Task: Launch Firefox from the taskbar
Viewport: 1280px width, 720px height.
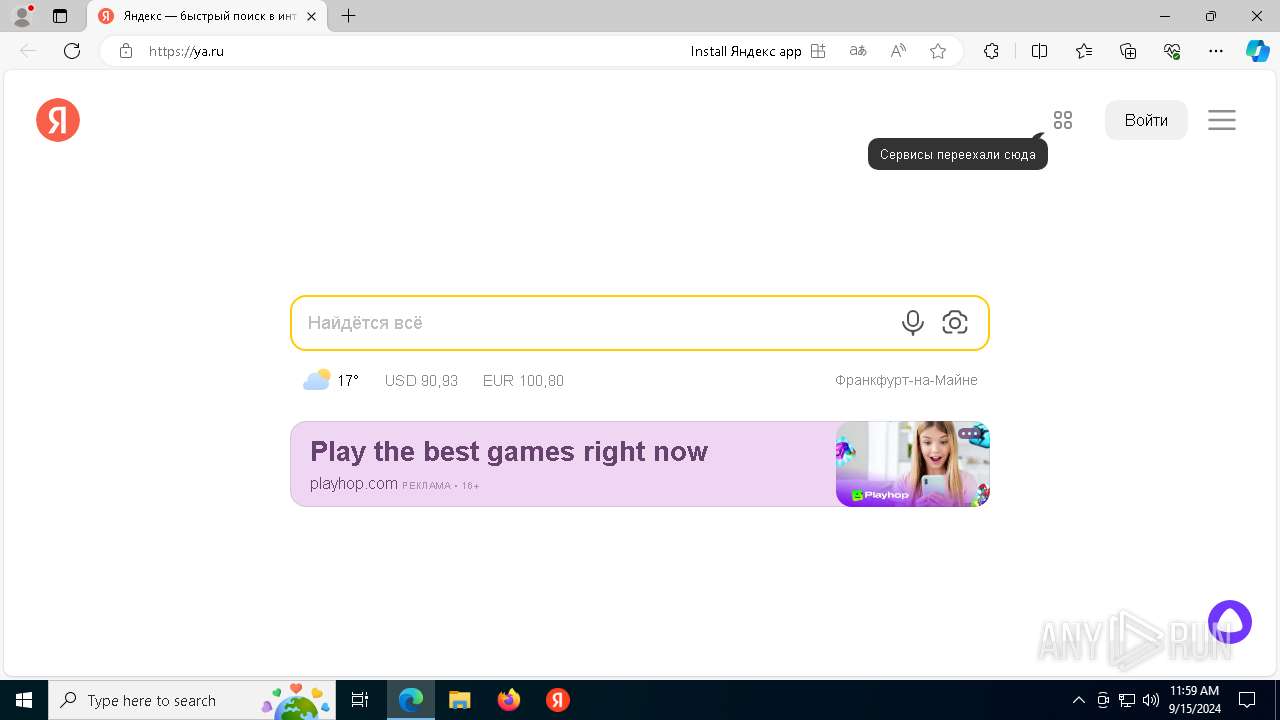Action: coord(509,700)
